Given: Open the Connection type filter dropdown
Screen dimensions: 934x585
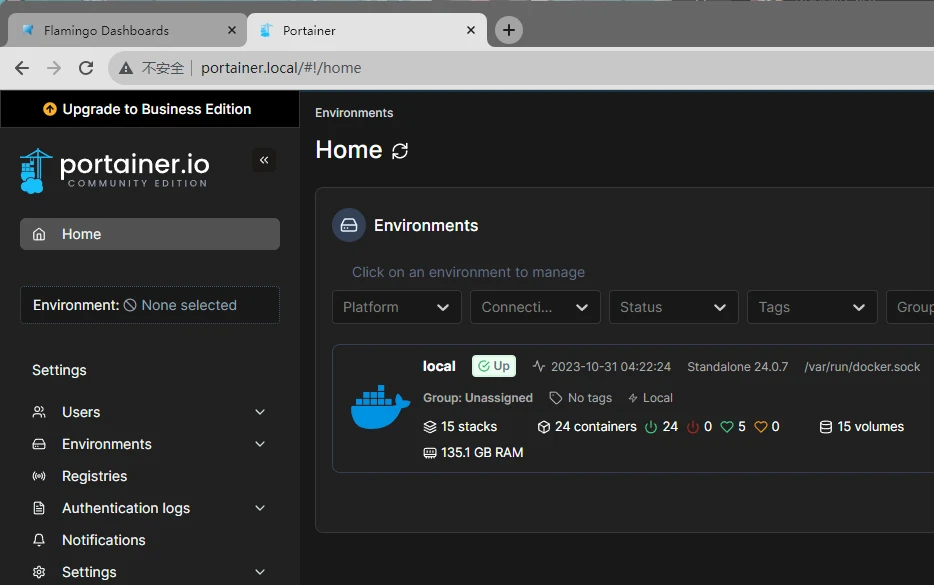Looking at the screenshot, I should [x=535, y=307].
